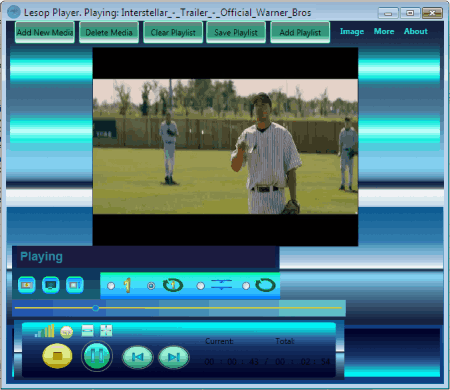
Task: Open the More menu
Action: (x=384, y=31)
